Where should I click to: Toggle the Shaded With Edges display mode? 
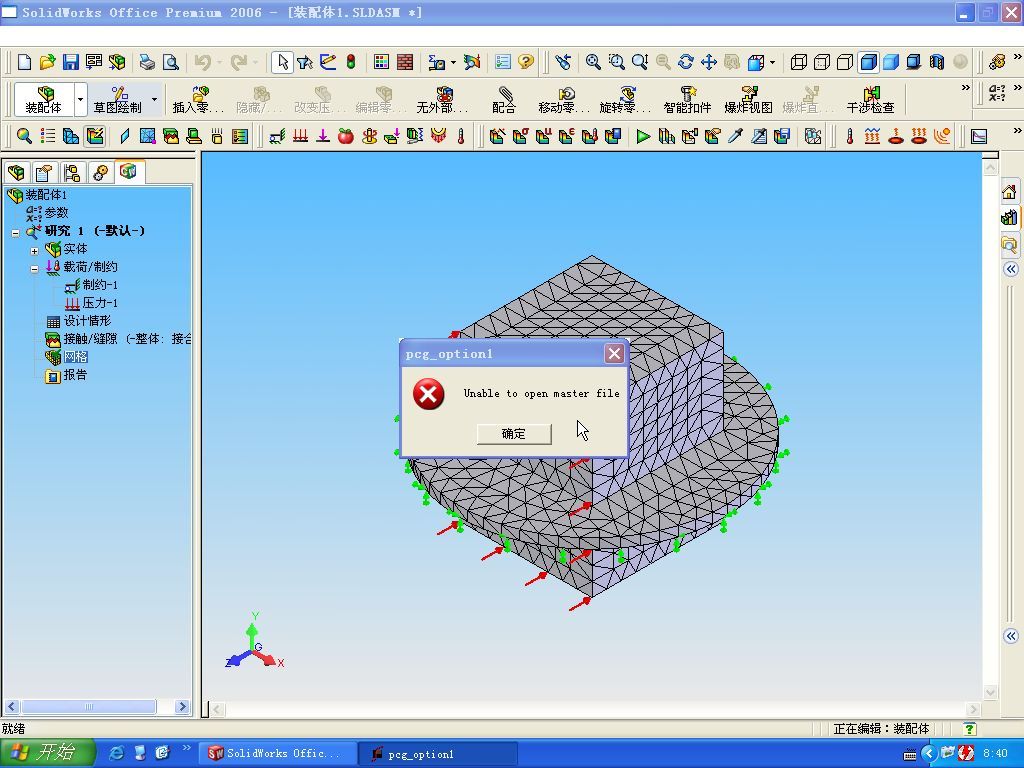(x=868, y=62)
